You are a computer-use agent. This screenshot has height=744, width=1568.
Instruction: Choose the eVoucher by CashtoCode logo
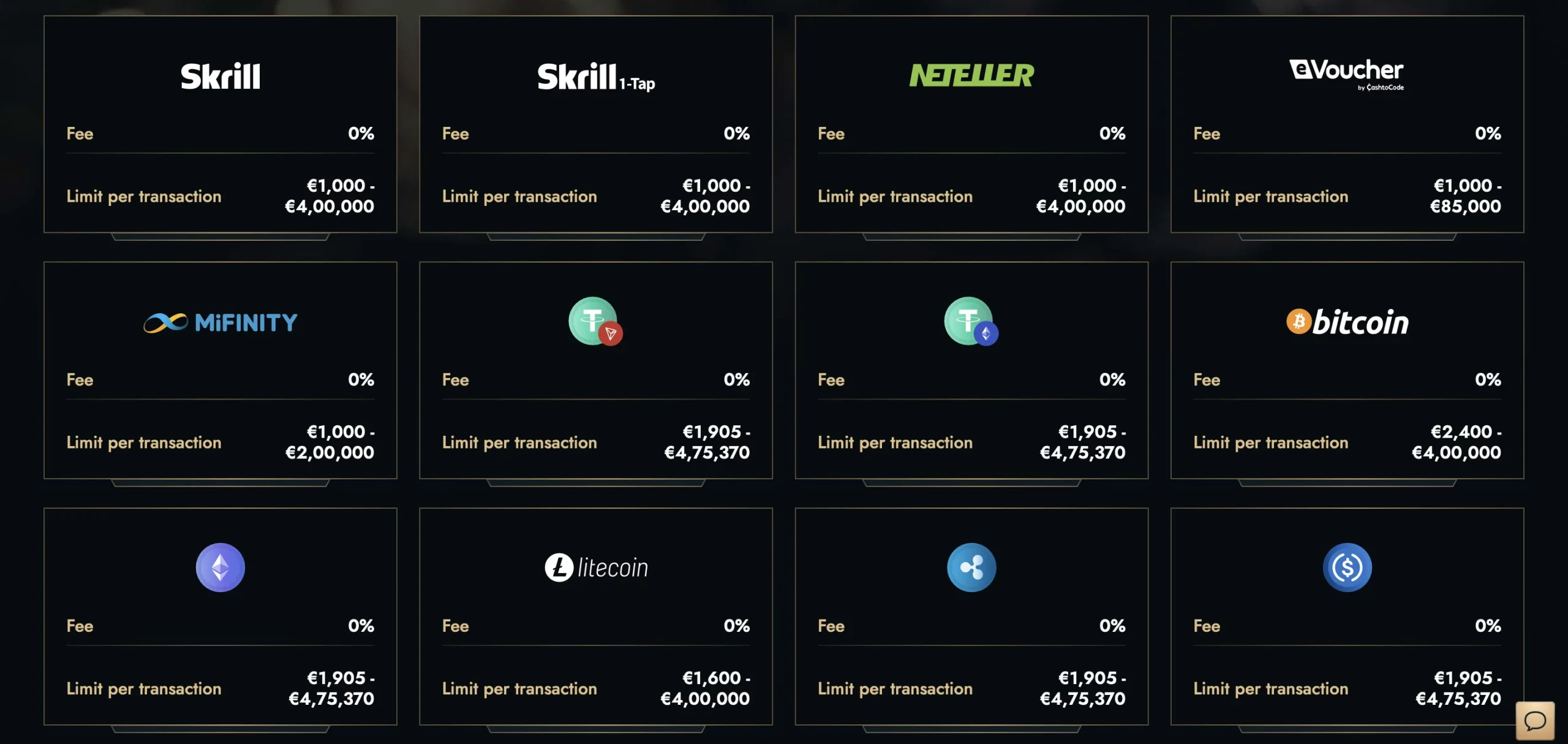[1347, 75]
